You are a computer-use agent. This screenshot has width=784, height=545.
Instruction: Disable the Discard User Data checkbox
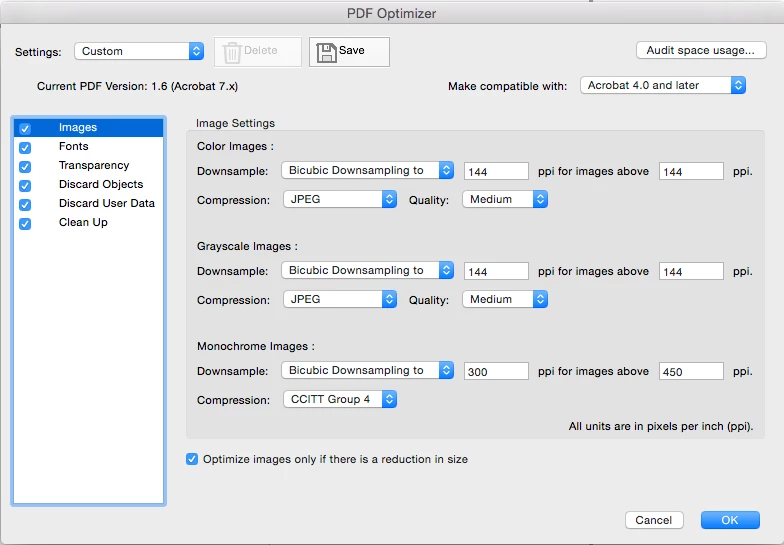tap(25, 204)
